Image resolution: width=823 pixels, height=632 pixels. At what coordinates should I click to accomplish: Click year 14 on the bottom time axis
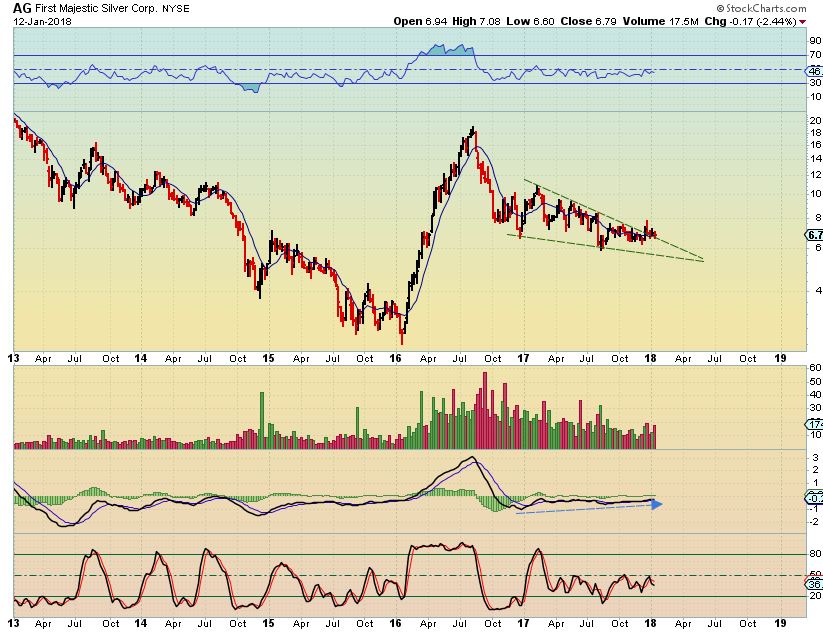(140, 624)
